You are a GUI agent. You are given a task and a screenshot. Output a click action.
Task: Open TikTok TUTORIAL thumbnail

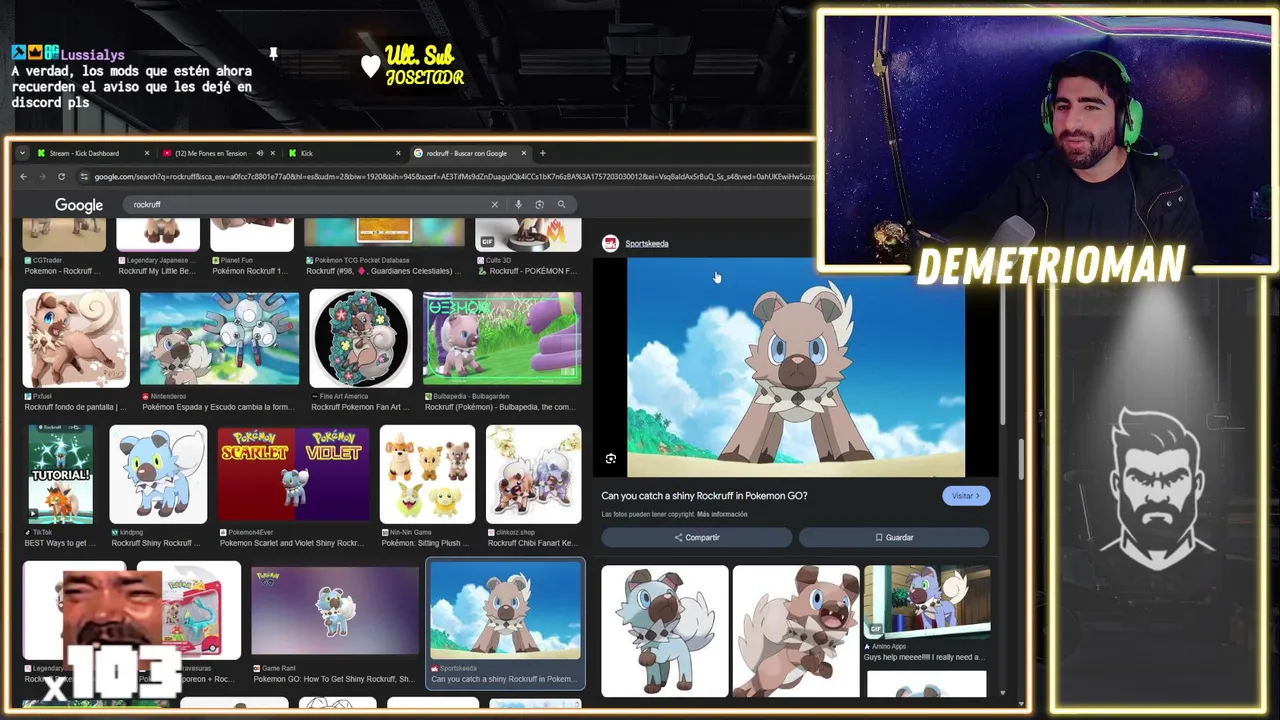point(61,474)
